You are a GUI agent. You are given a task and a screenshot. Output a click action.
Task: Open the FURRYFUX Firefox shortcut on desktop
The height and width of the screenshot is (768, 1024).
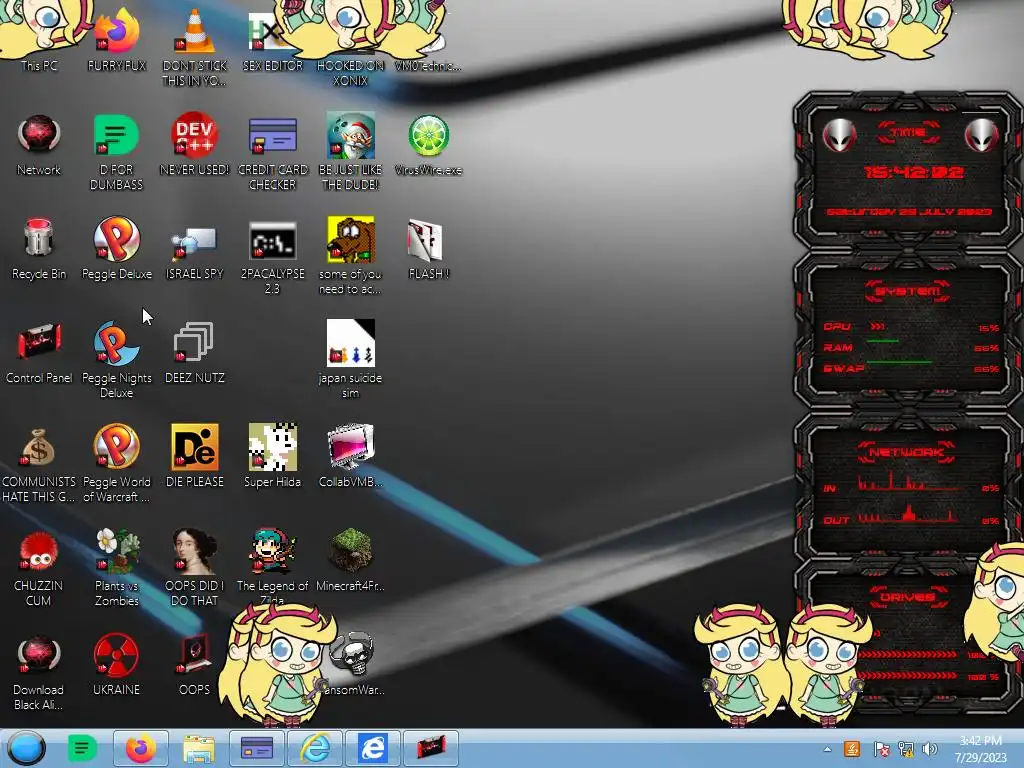coord(116,39)
